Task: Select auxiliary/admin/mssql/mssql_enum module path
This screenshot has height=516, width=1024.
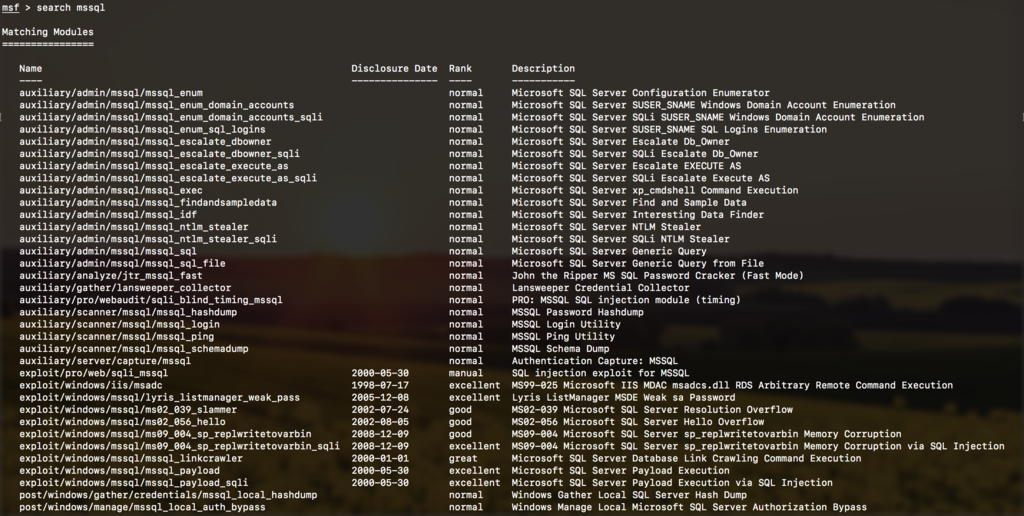Action: click(111, 93)
